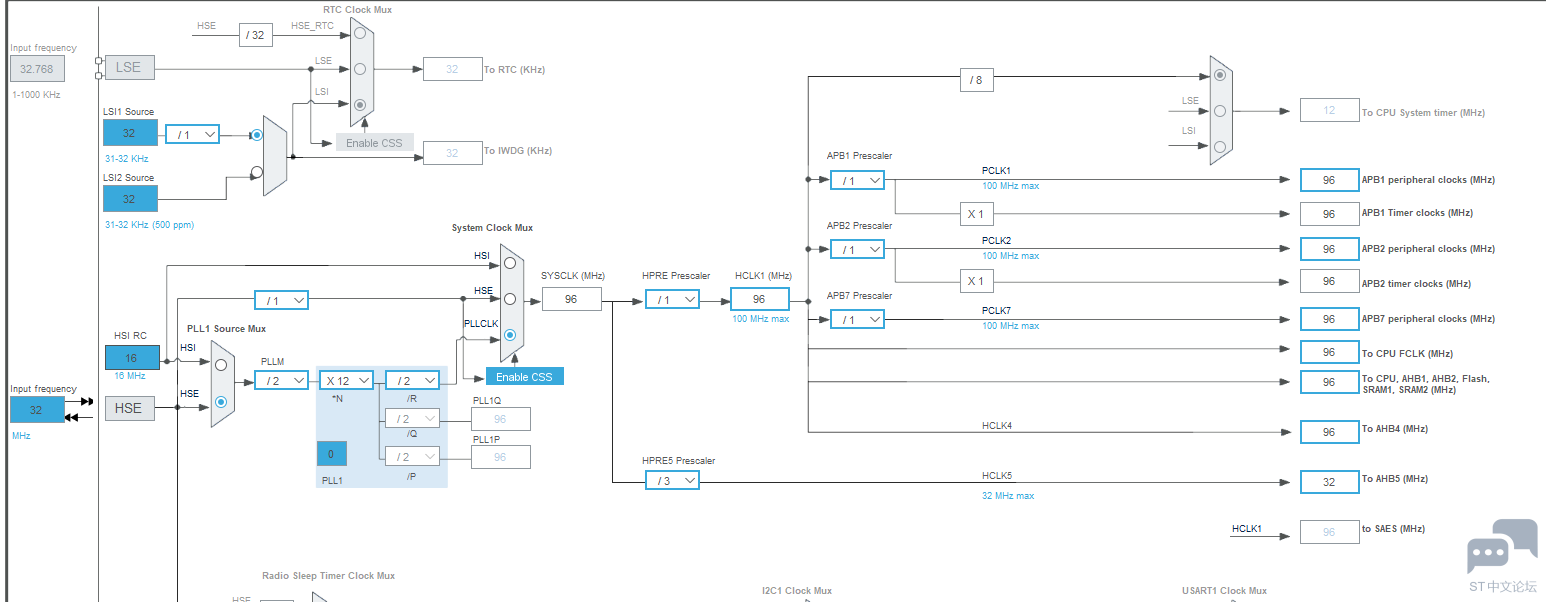Click PLL1P output value box
1546x602 pixels.
coord(500,457)
